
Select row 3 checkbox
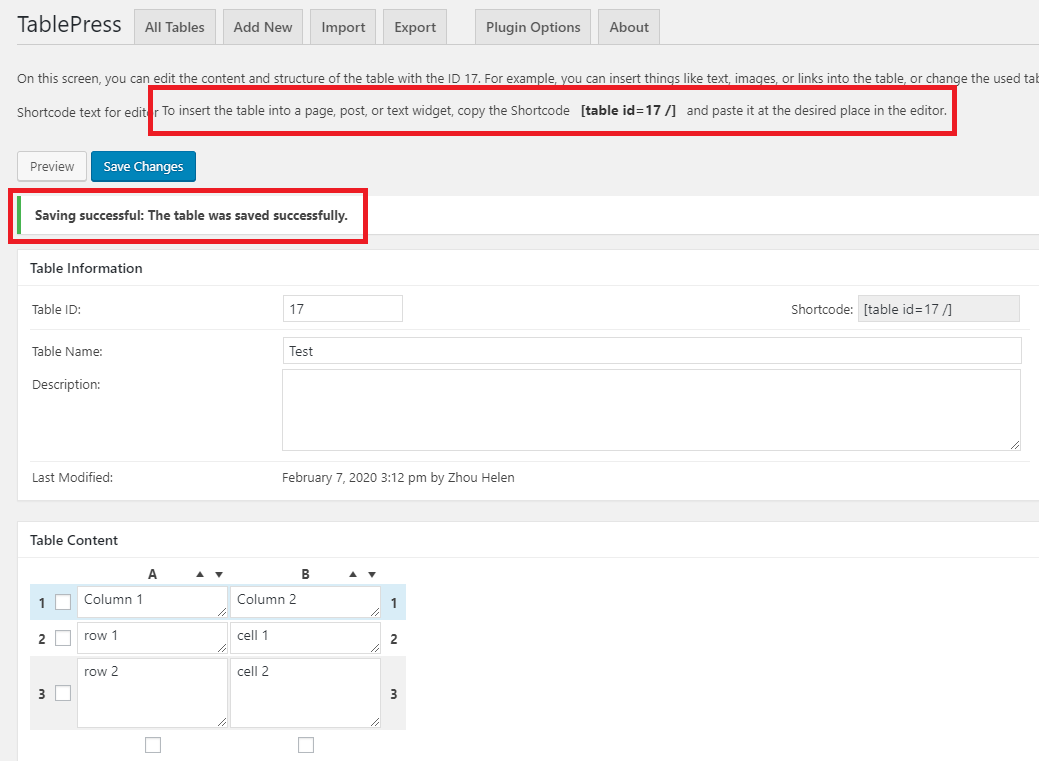tap(63, 693)
